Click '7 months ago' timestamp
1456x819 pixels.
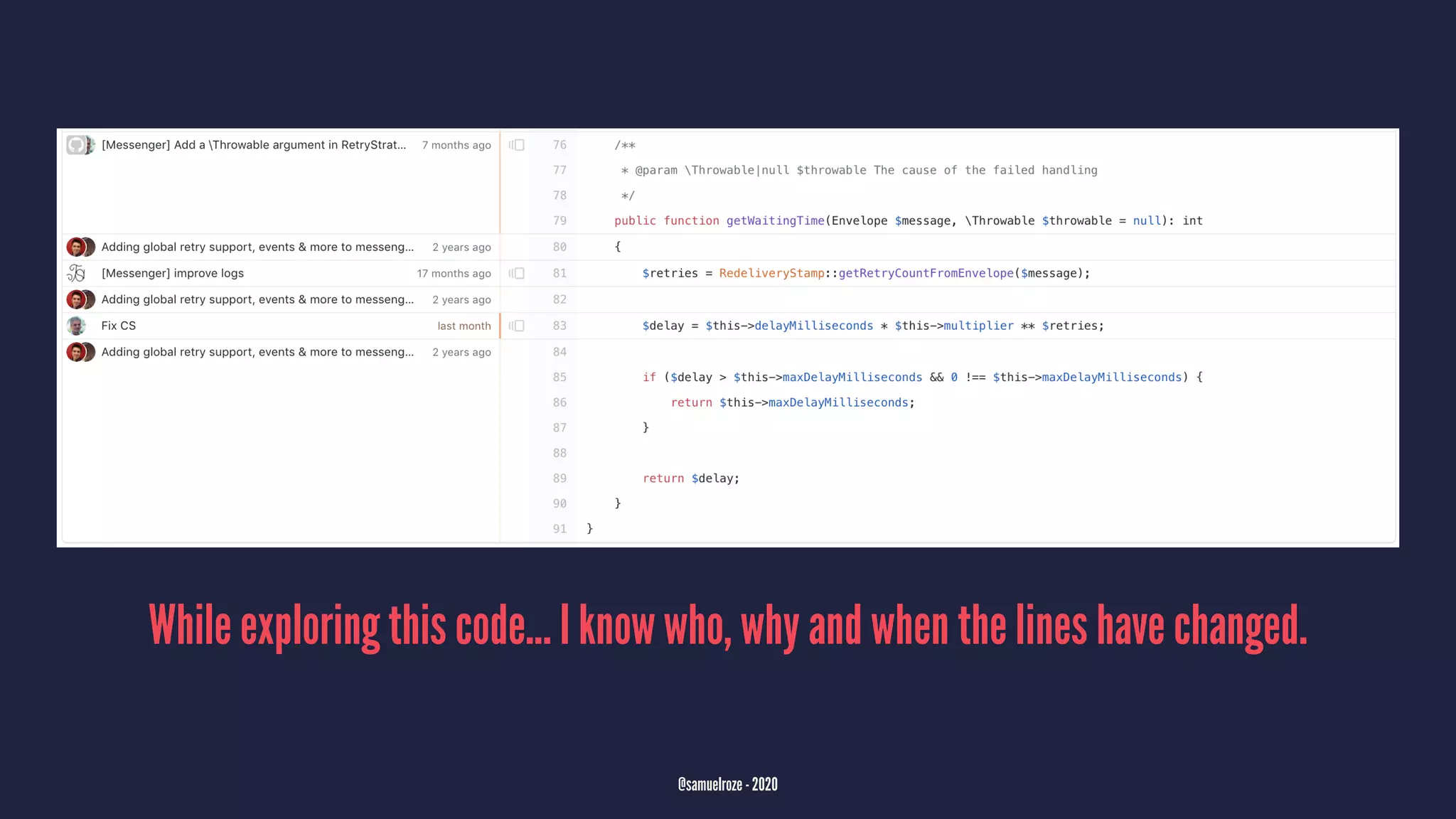(456, 145)
